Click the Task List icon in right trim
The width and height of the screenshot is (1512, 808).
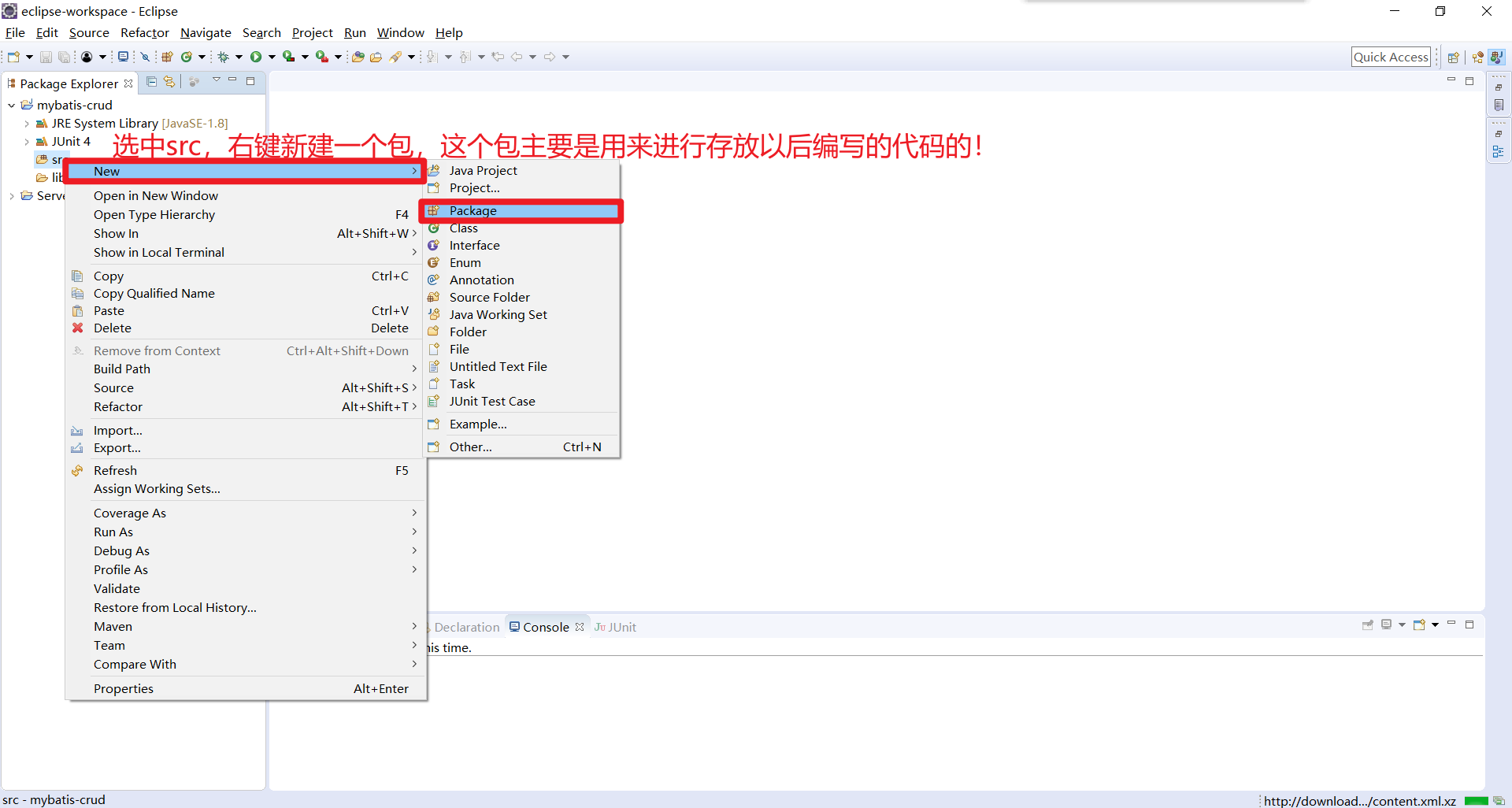point(1499,105)
